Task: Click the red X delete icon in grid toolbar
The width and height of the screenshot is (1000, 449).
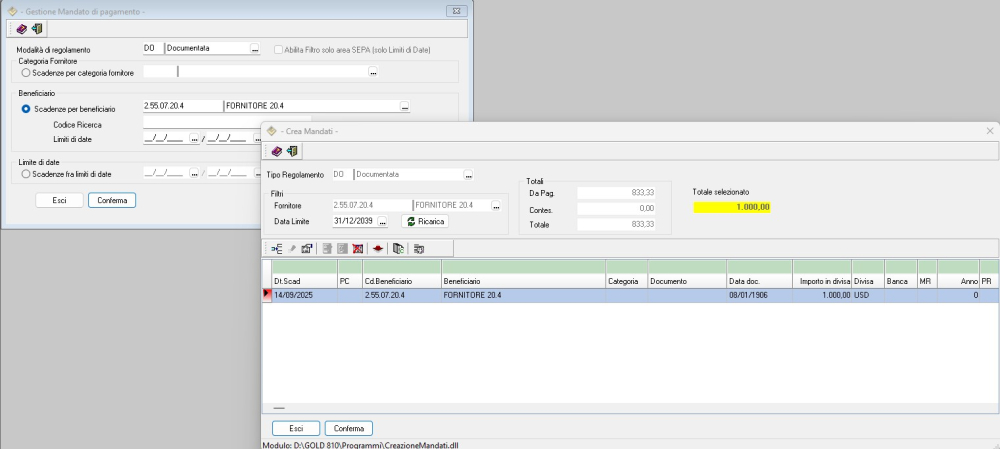Action: point(357,248)
